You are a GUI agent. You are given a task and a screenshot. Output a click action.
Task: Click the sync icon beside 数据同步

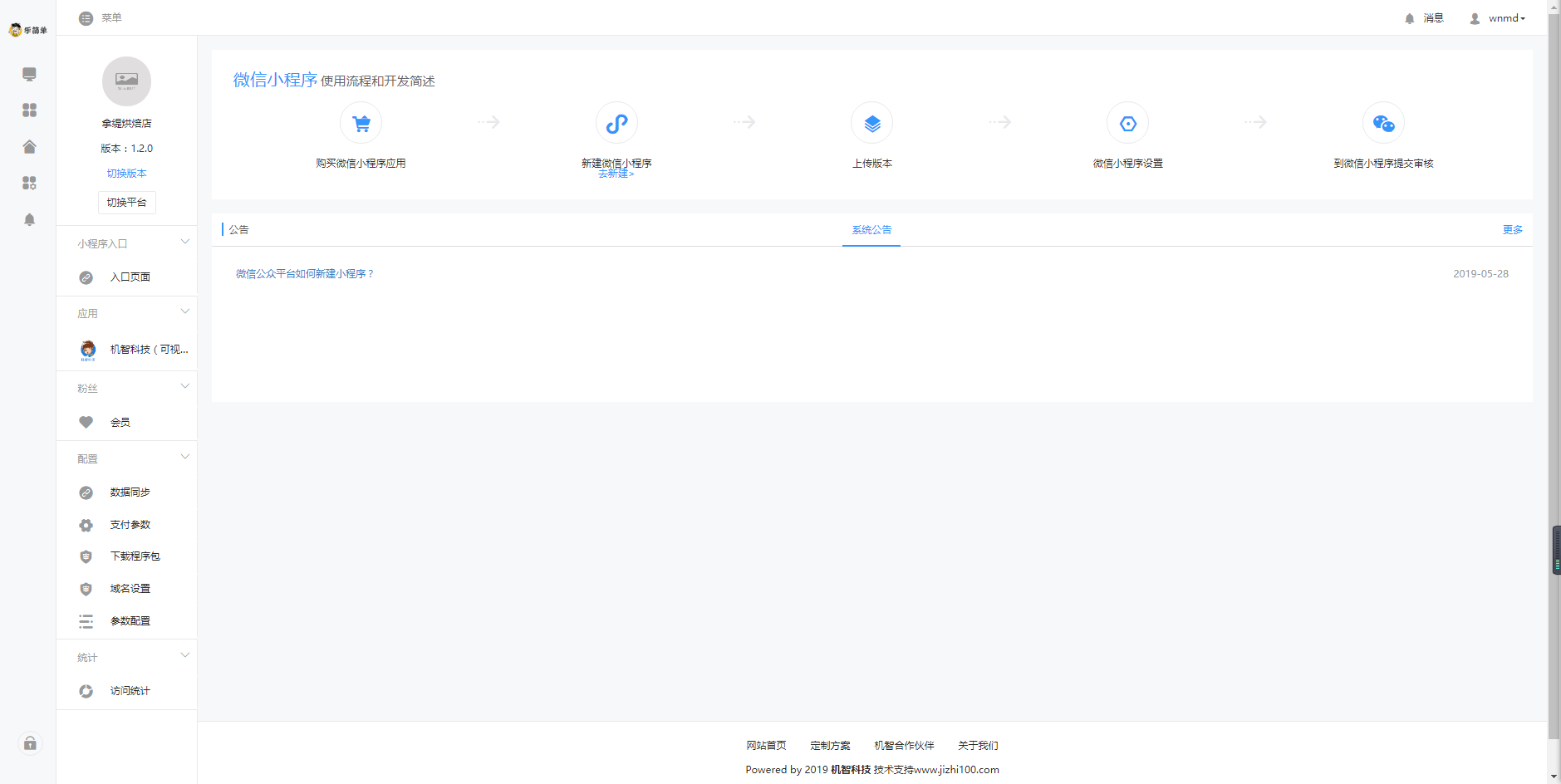(x=86, y=492)
